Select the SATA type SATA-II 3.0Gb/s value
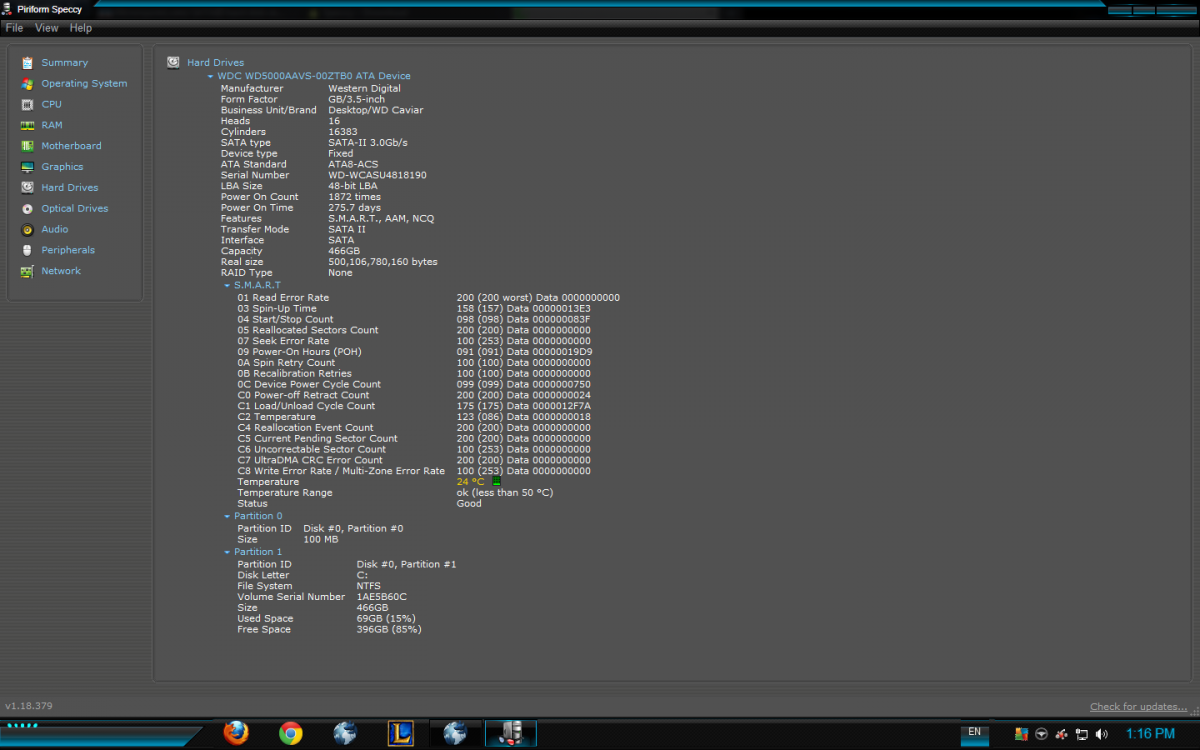The image size is (1200, 750). tap(367, 143)
